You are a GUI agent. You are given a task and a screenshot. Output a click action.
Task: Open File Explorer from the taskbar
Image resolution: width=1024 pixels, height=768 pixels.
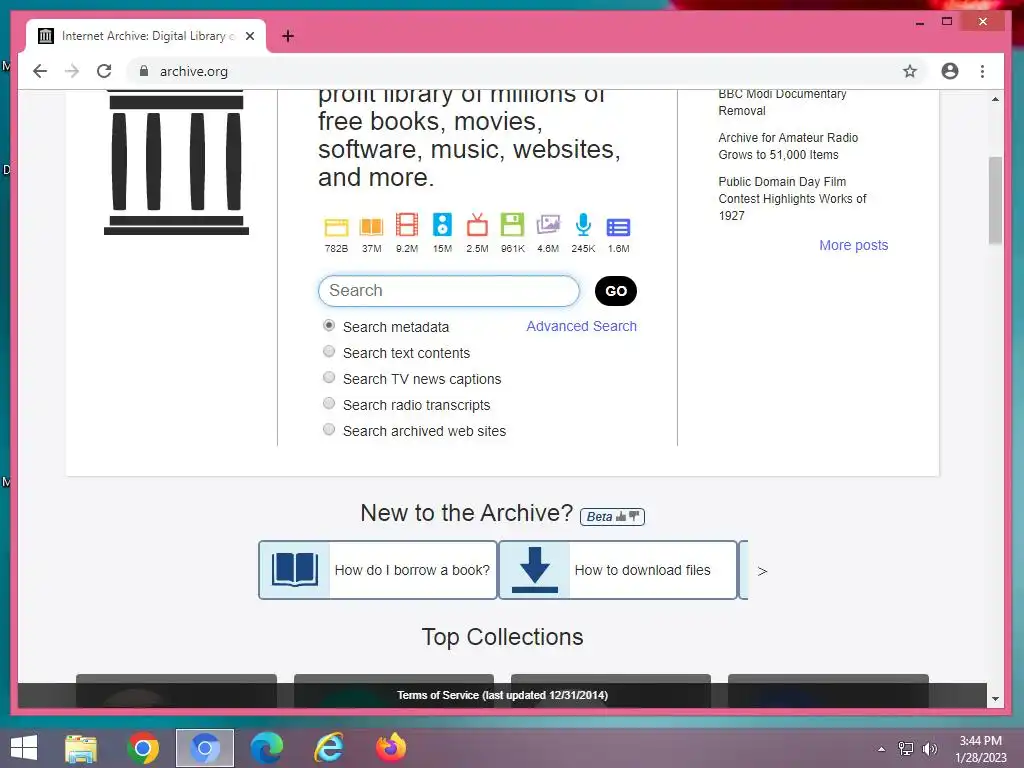point(81,748)
